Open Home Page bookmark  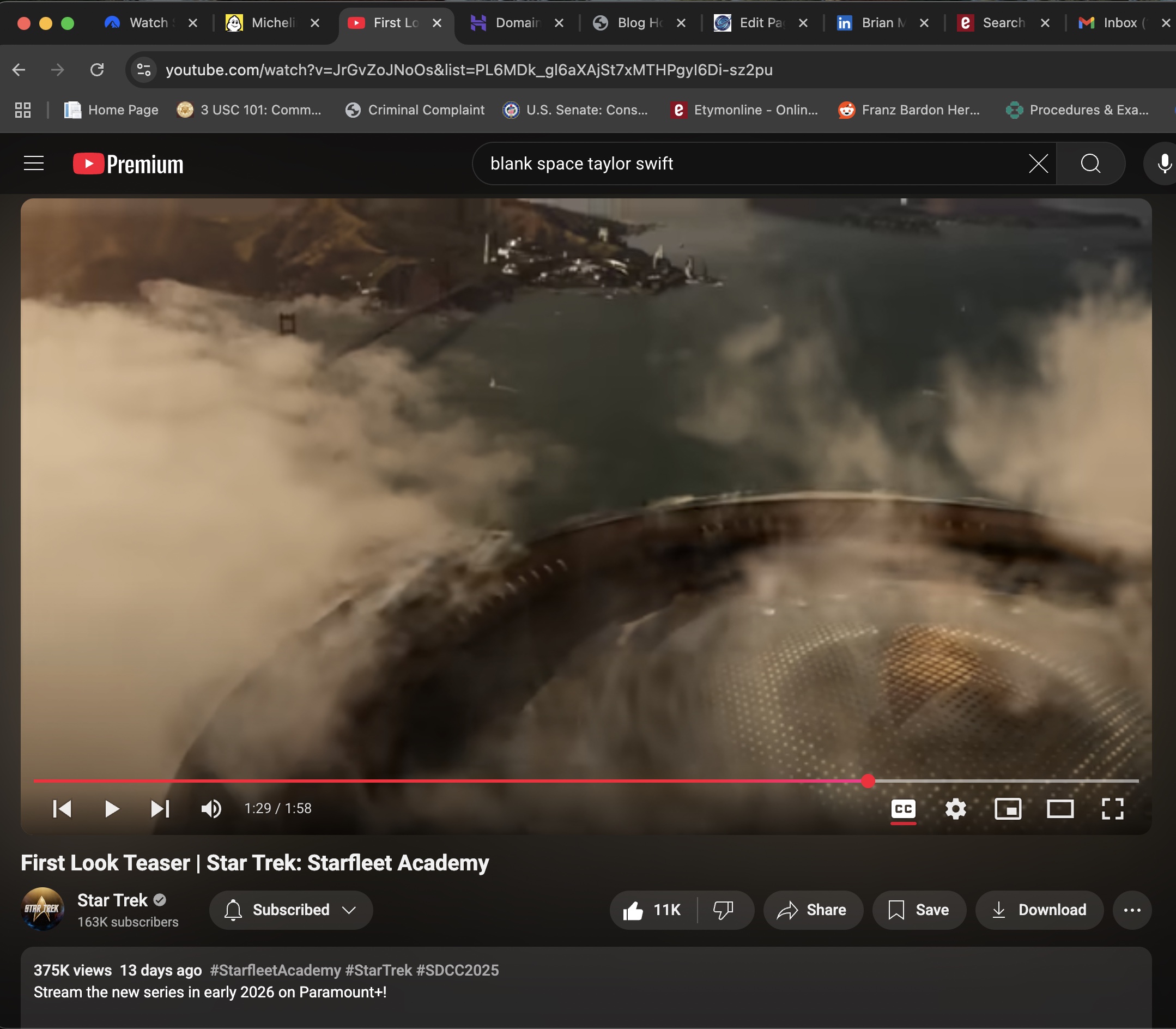point(111,110)
